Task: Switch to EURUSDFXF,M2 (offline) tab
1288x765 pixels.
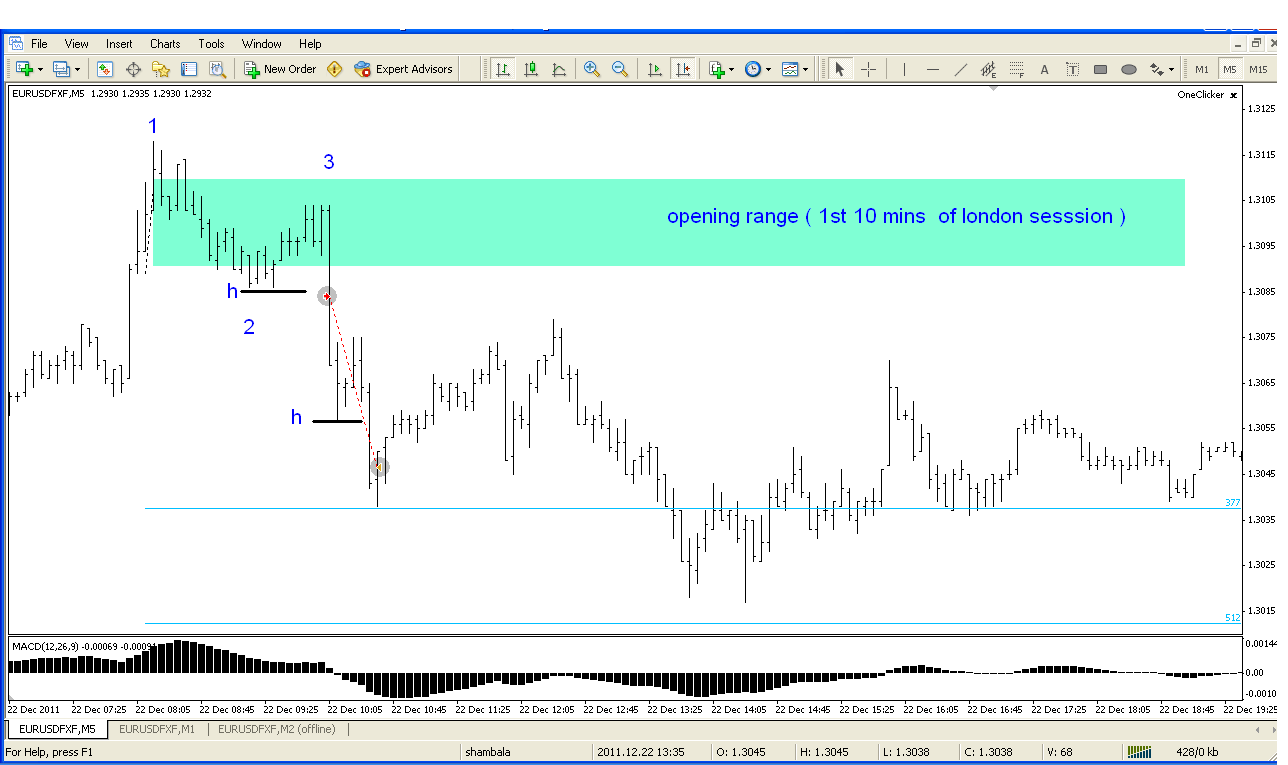Action: 277,729
